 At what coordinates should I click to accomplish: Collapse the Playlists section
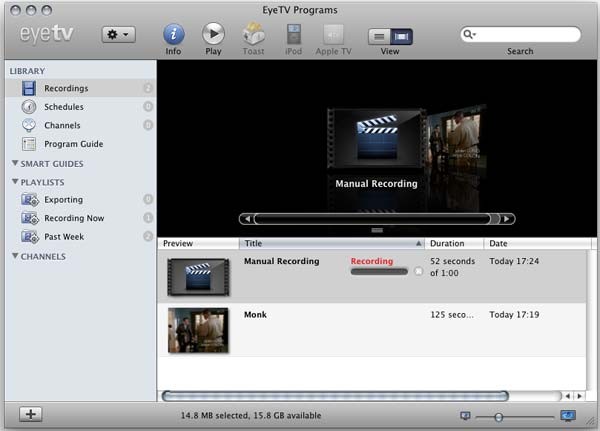coord(15,181)
